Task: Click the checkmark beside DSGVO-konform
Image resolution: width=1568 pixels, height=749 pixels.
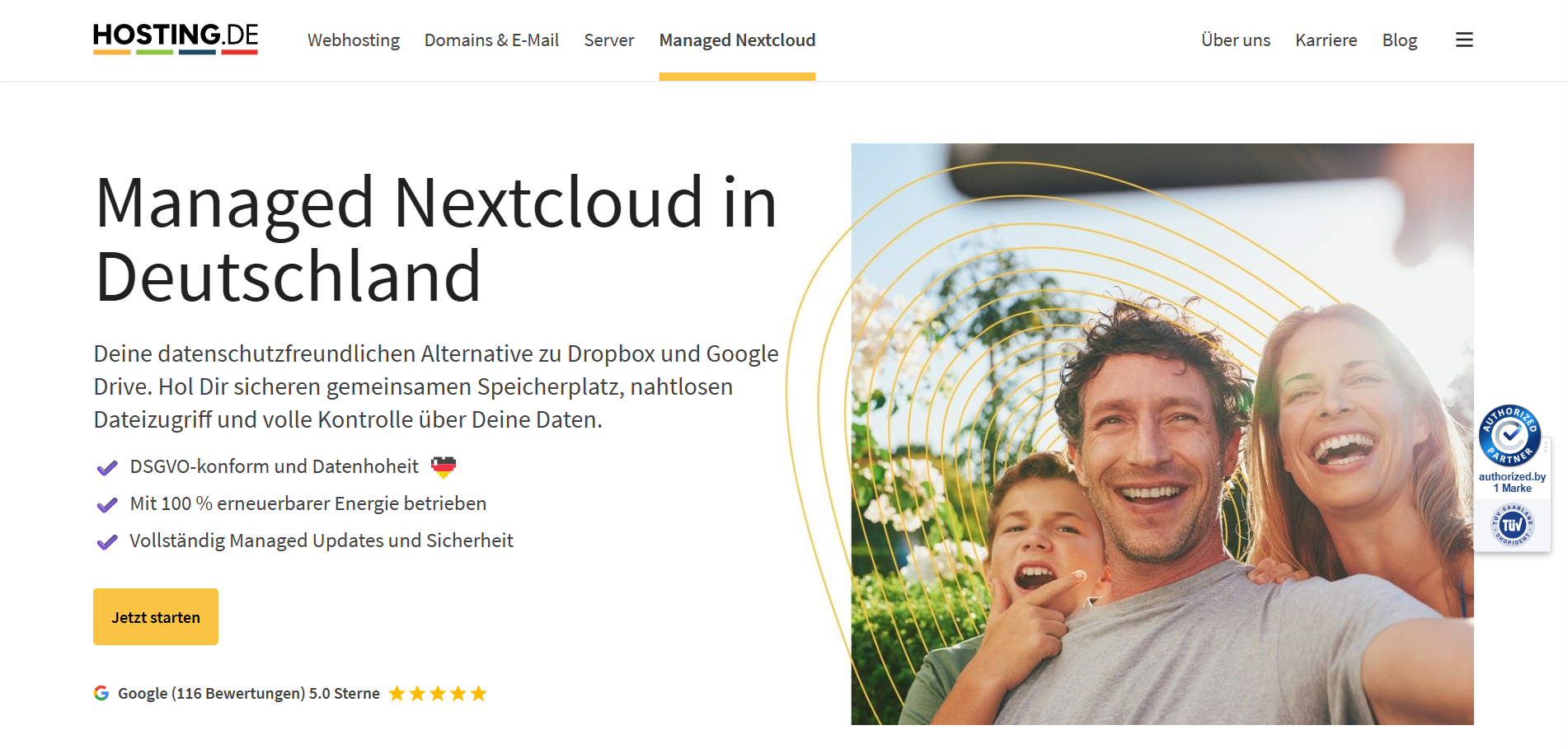Action: point(107,468)
